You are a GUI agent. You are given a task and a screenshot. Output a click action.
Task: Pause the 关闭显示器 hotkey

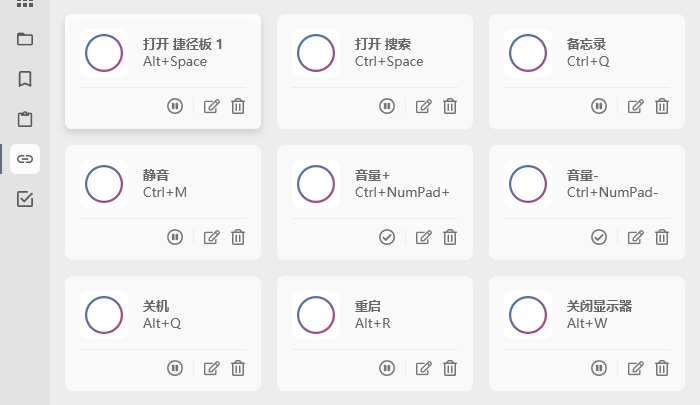click(599, 368)
